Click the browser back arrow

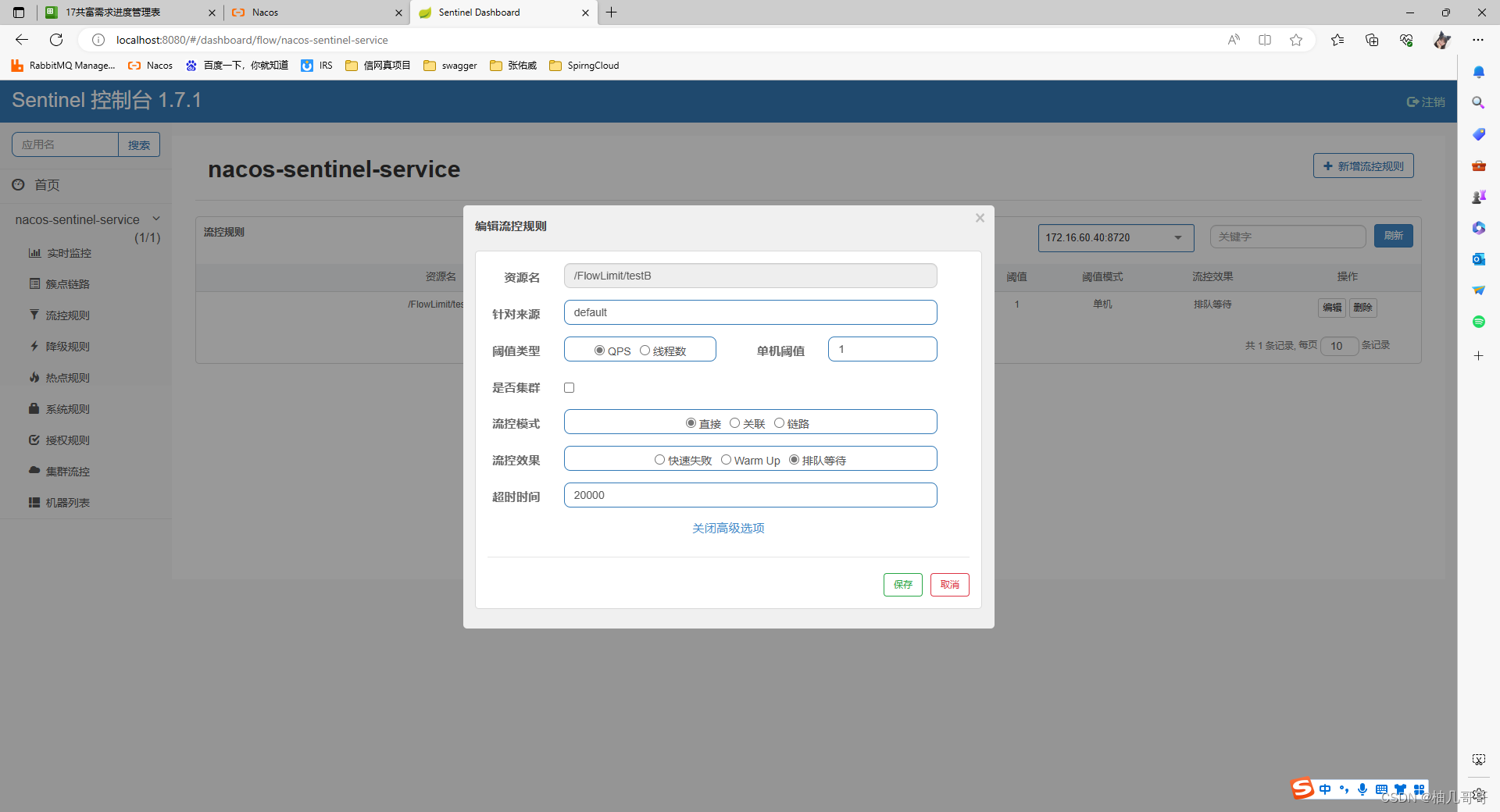coord(22,40)
